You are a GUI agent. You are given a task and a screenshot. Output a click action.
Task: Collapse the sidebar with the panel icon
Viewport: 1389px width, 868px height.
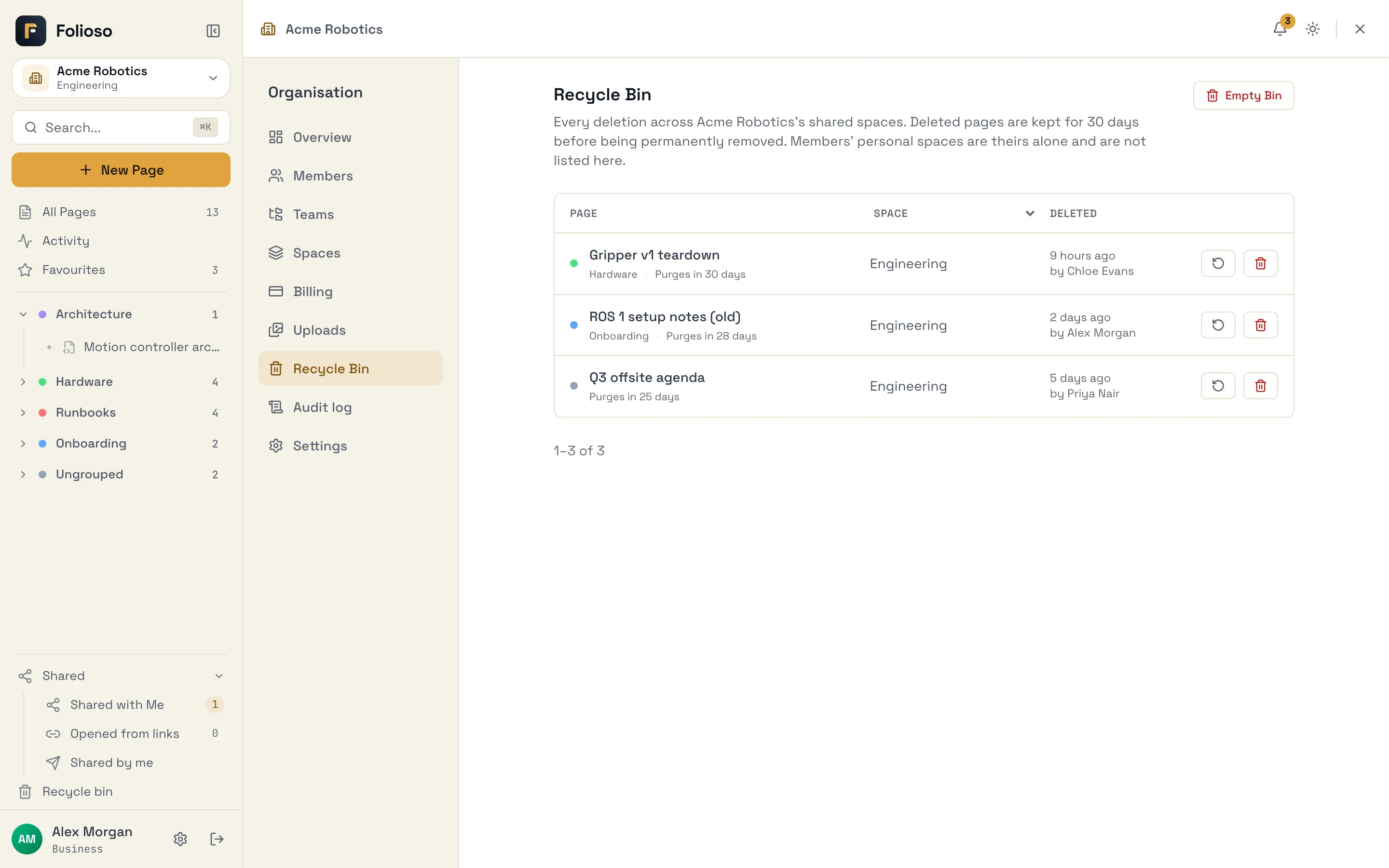(x=213, y=30)
